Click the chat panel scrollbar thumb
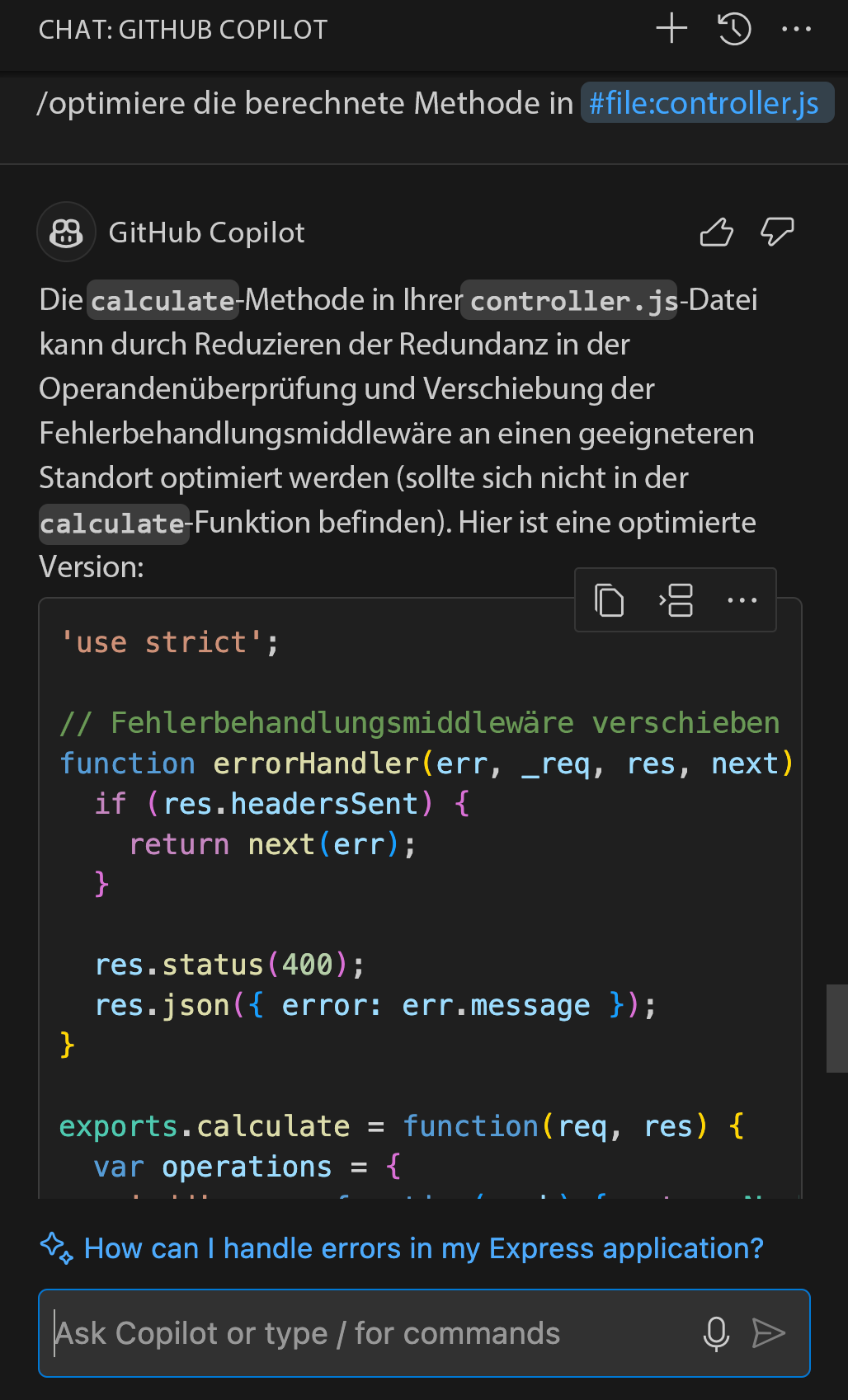848x1400 pixels. tap(836, 1028)
